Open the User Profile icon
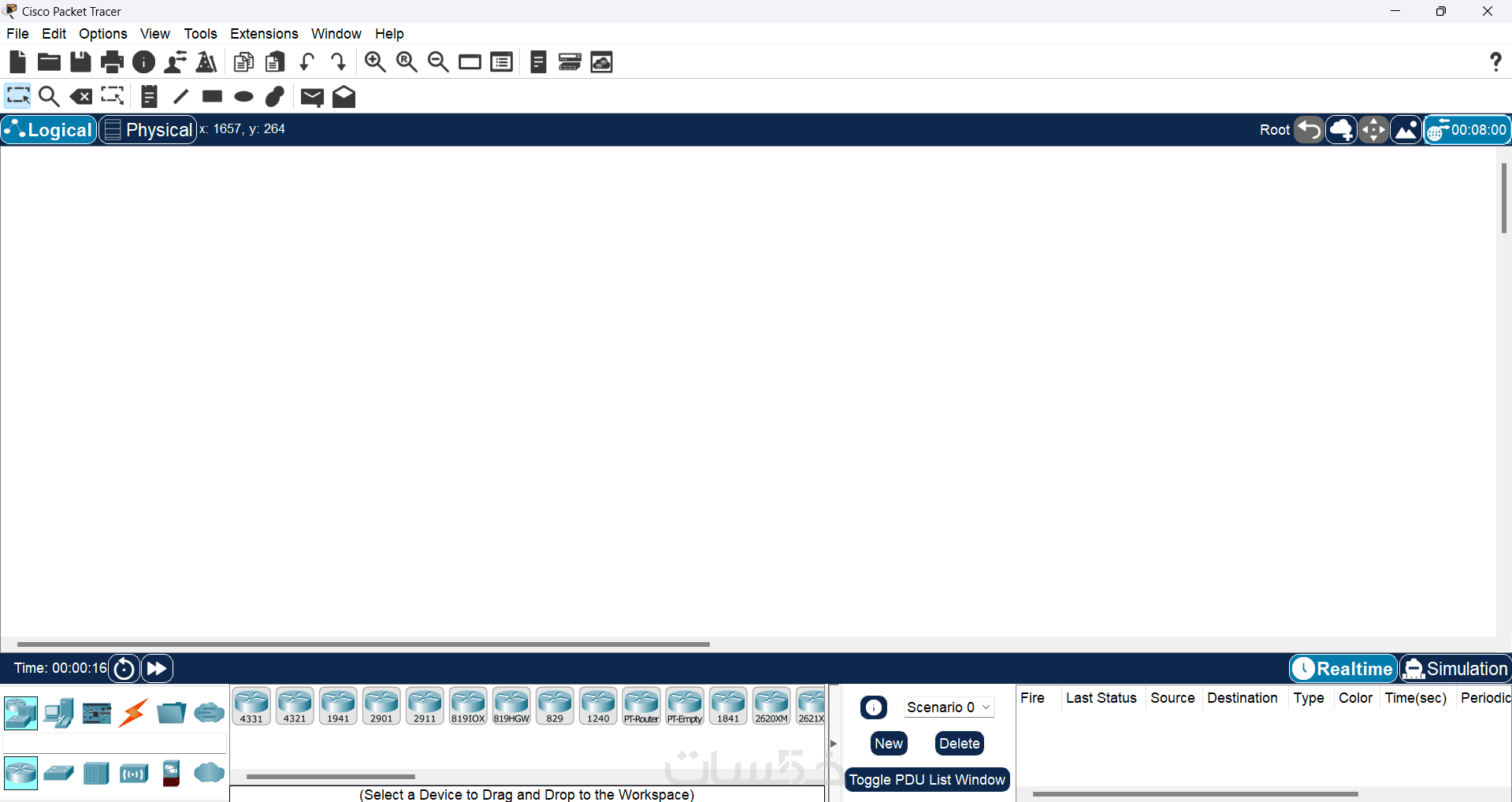Image resolution: width=1512 pixels, height=802 pixels. [175, 61]
